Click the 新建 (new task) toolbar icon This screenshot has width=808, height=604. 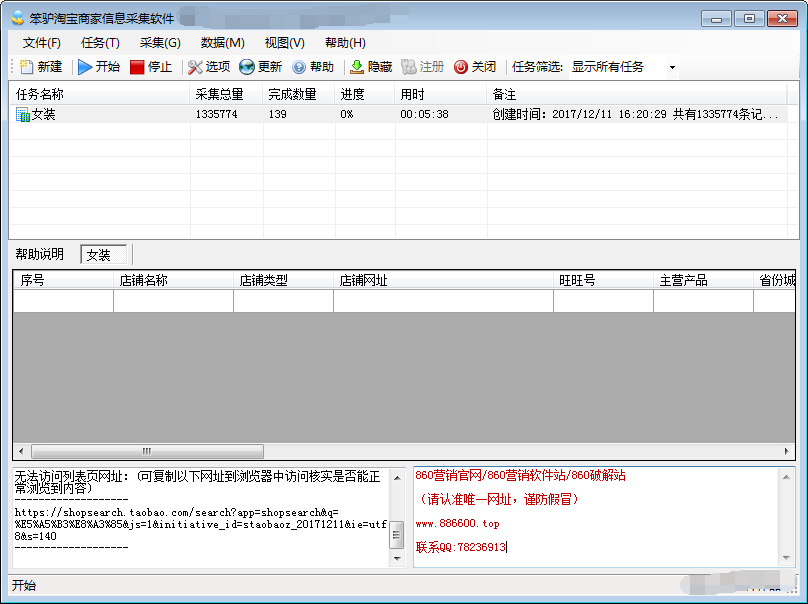(x=26, y=67)
